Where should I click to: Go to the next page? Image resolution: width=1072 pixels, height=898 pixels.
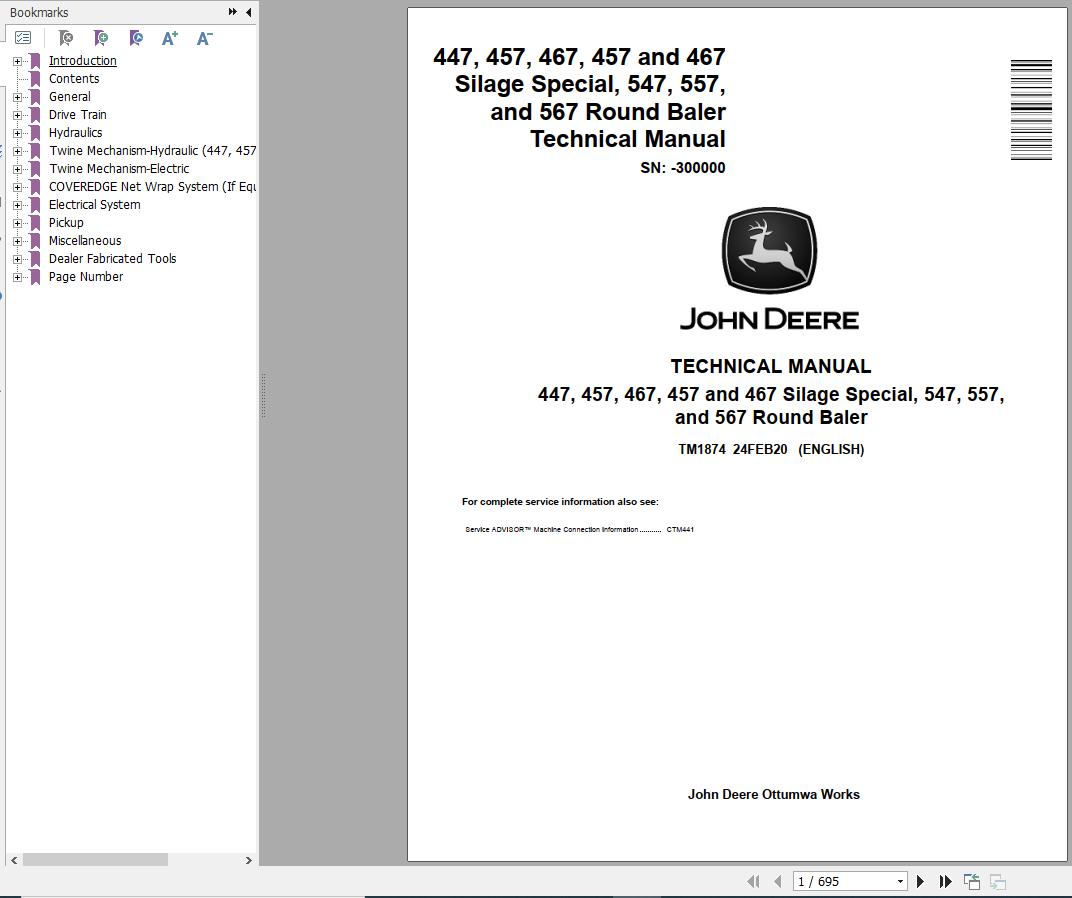coord(920,882)
